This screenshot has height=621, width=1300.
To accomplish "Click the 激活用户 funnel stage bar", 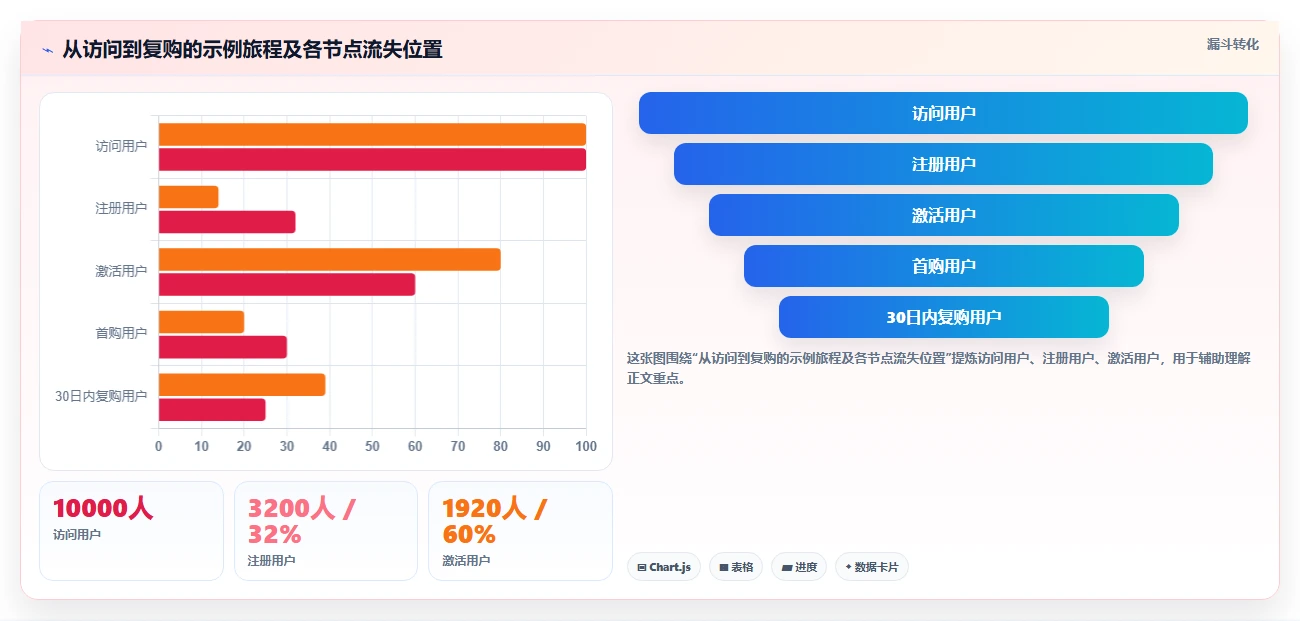I will pyautogui.click(x=943, y=215).
